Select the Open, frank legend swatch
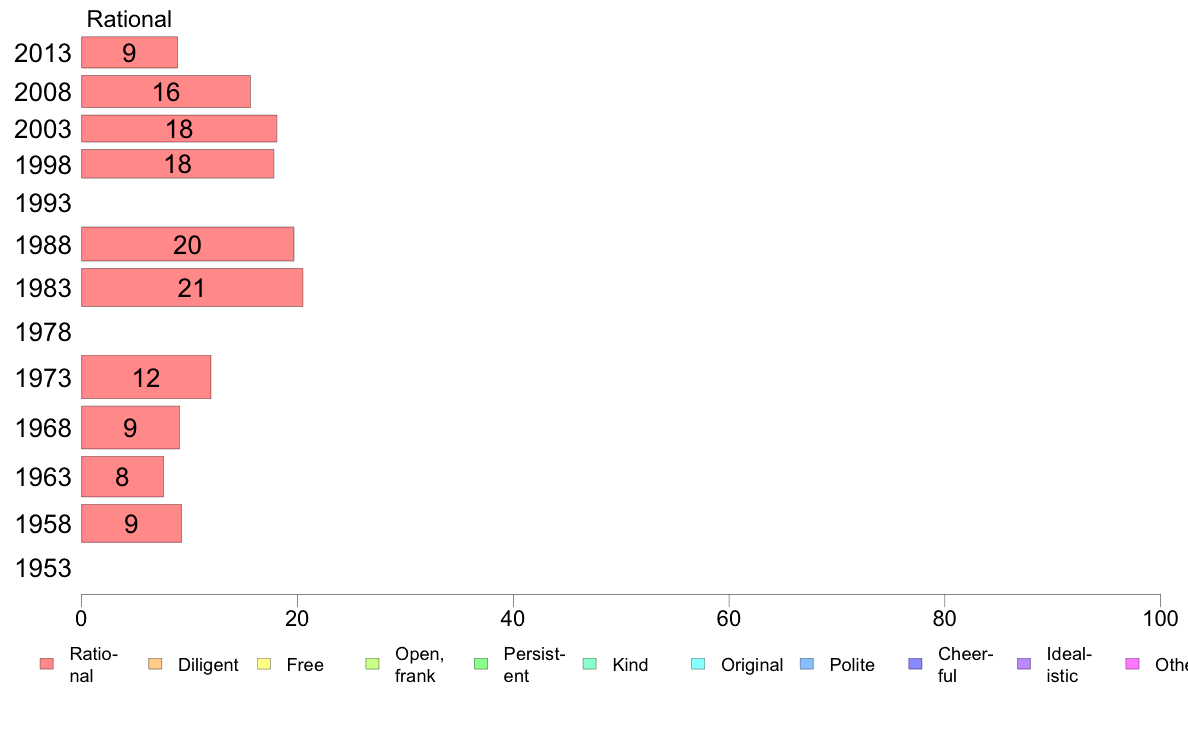This screenshot has width=1188, height=736. tap(372, 664)
